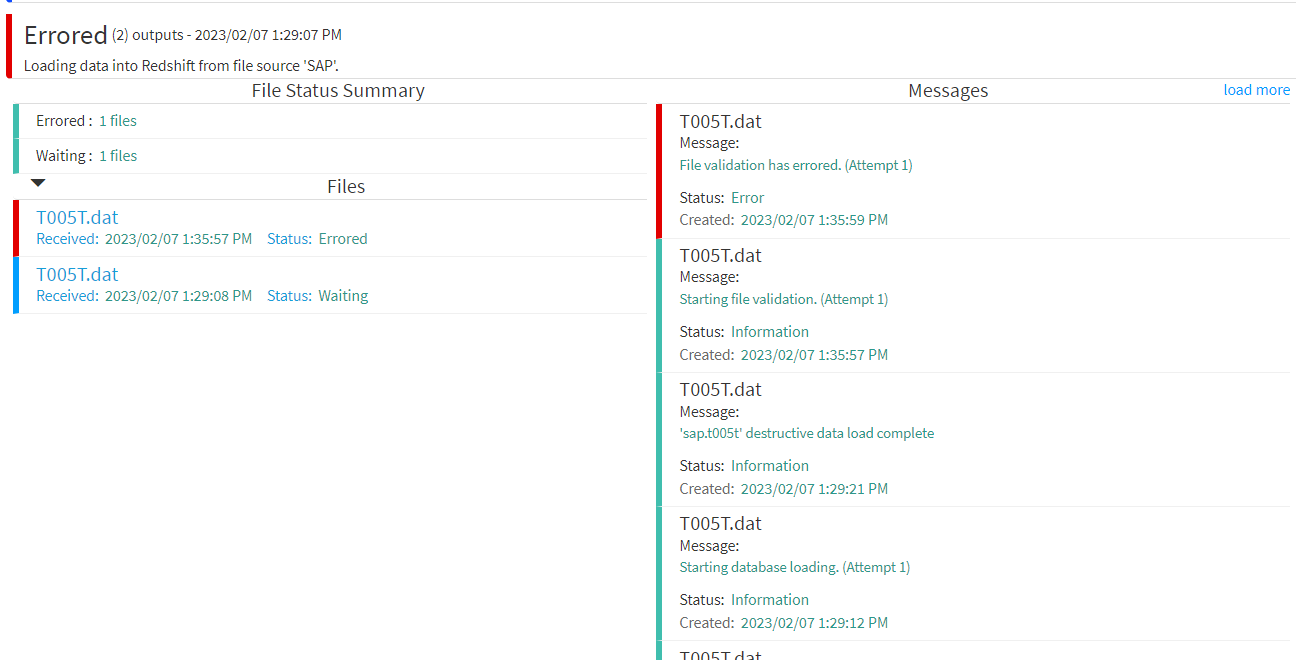This screenshot has width=1296, height=660.
Task: Open the T005T.dat file with Waiting status
Action: [x=77, y=275]
